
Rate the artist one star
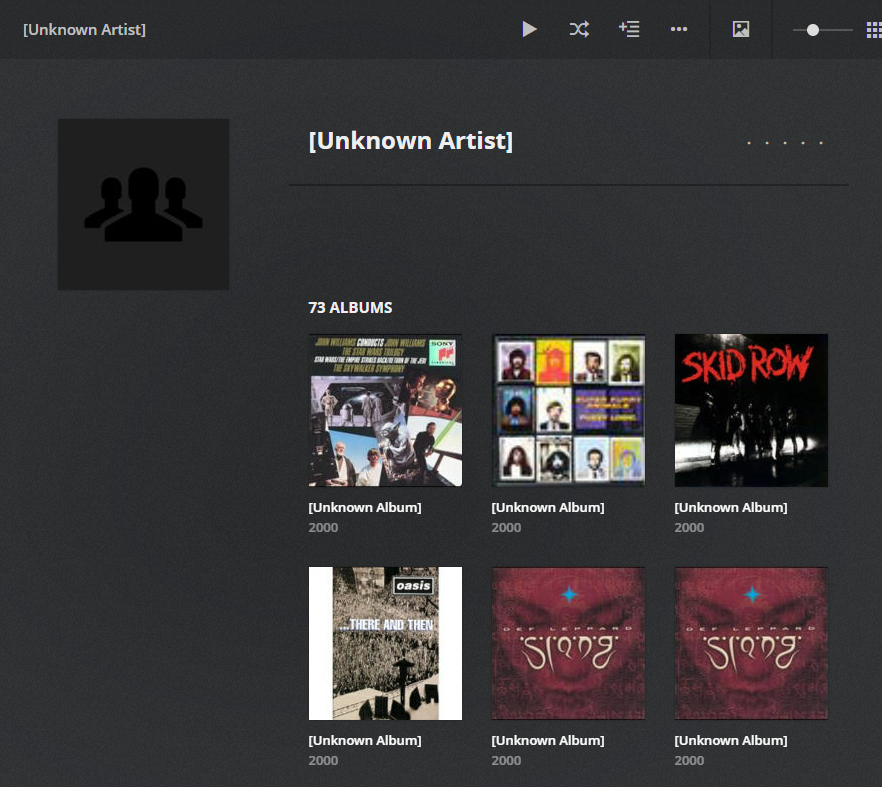[x=749, y=143]
